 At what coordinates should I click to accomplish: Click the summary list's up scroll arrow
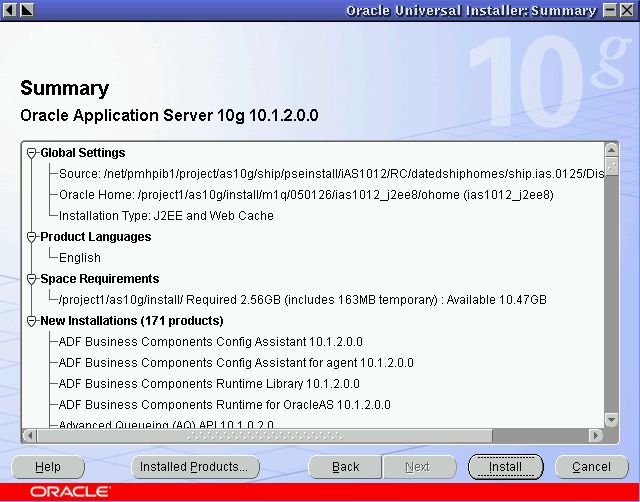pyautogui.click(x=611, y=150)
